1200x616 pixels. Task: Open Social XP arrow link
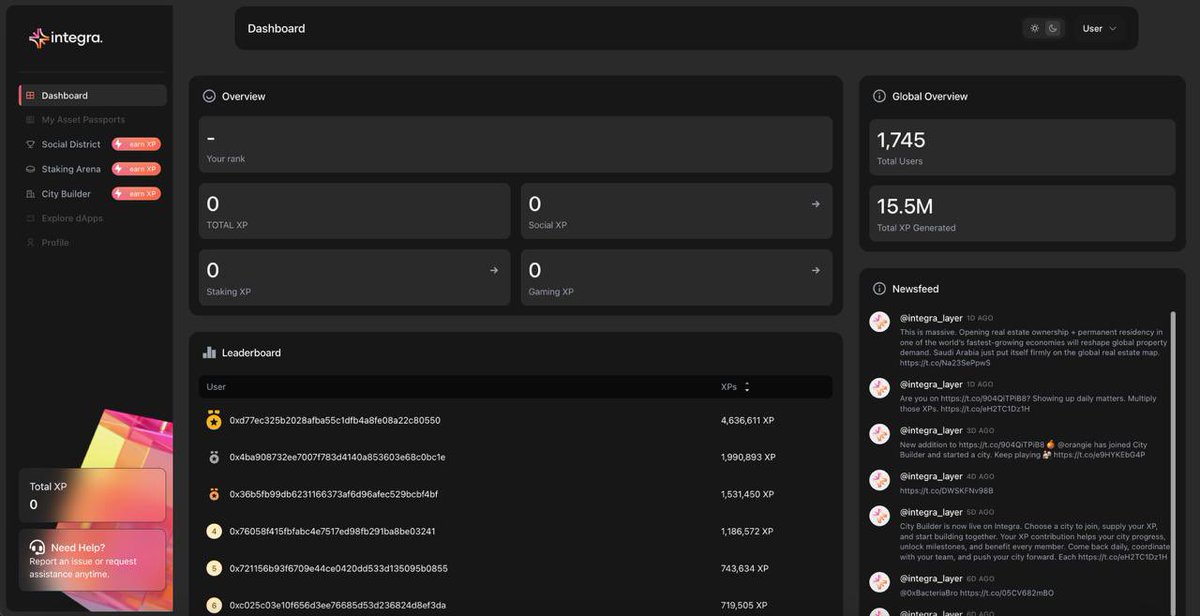click(816, 204)
